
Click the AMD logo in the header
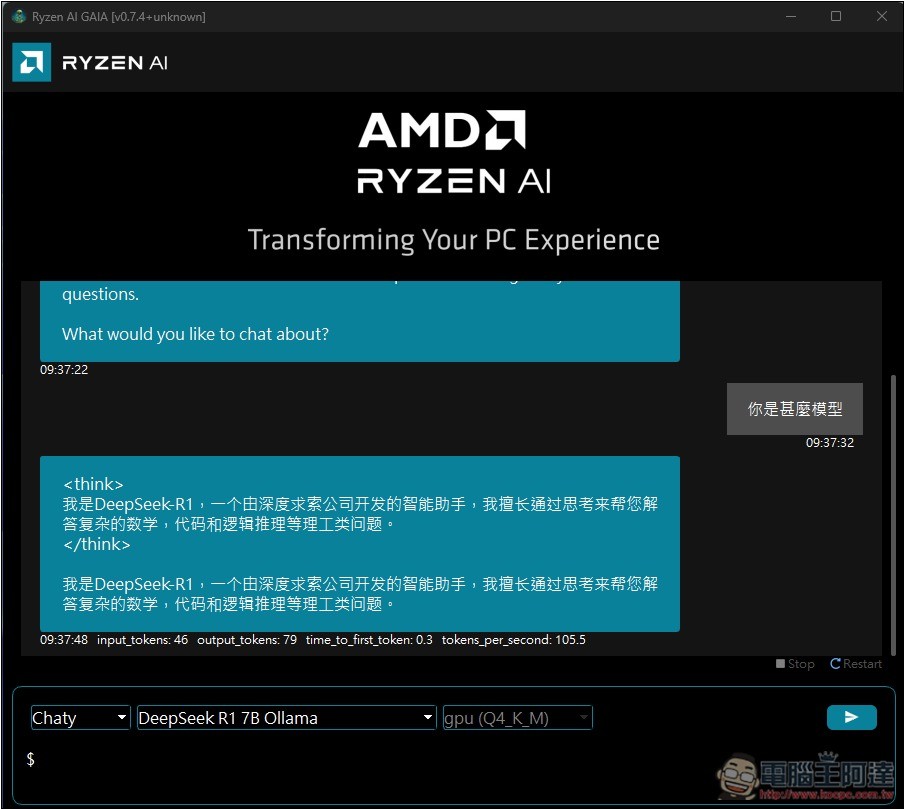coord(31,63)
